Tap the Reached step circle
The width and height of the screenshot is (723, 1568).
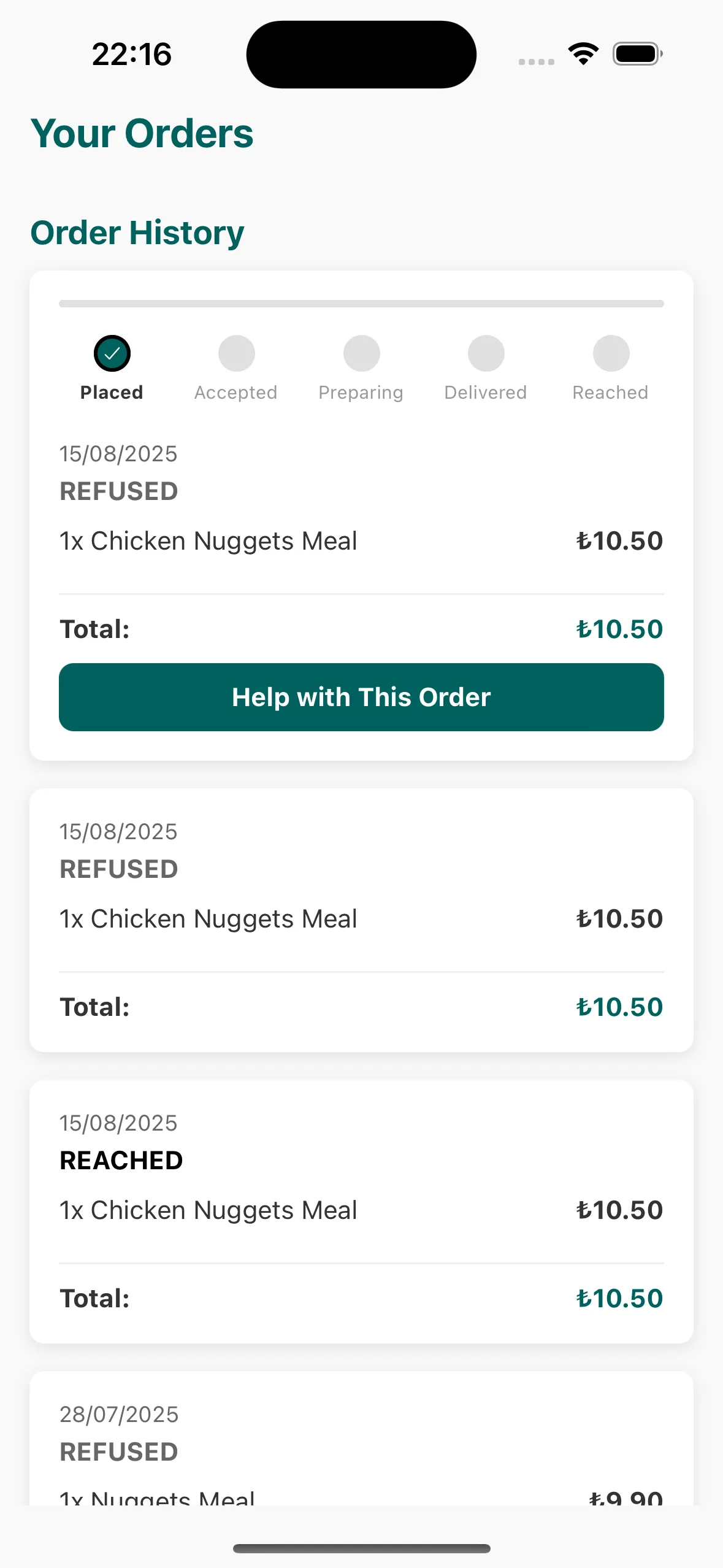[x=611, y=353]
